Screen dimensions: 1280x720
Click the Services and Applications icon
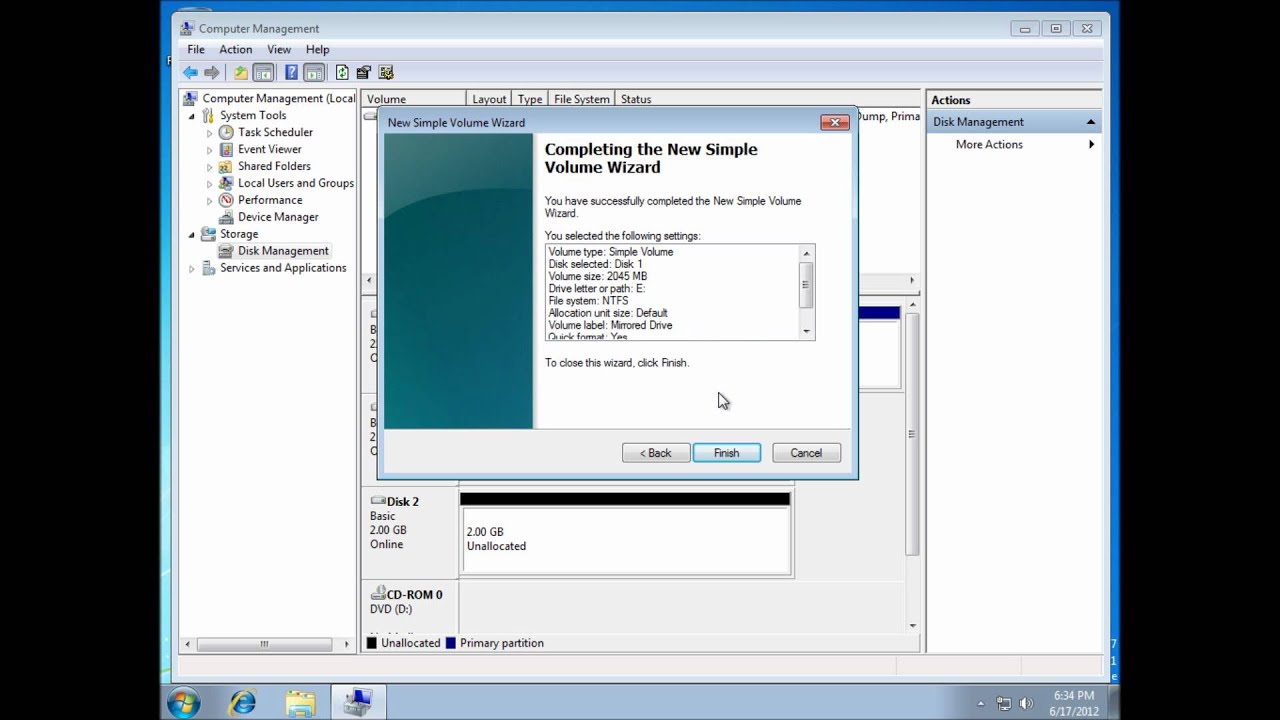coord(208,268)
